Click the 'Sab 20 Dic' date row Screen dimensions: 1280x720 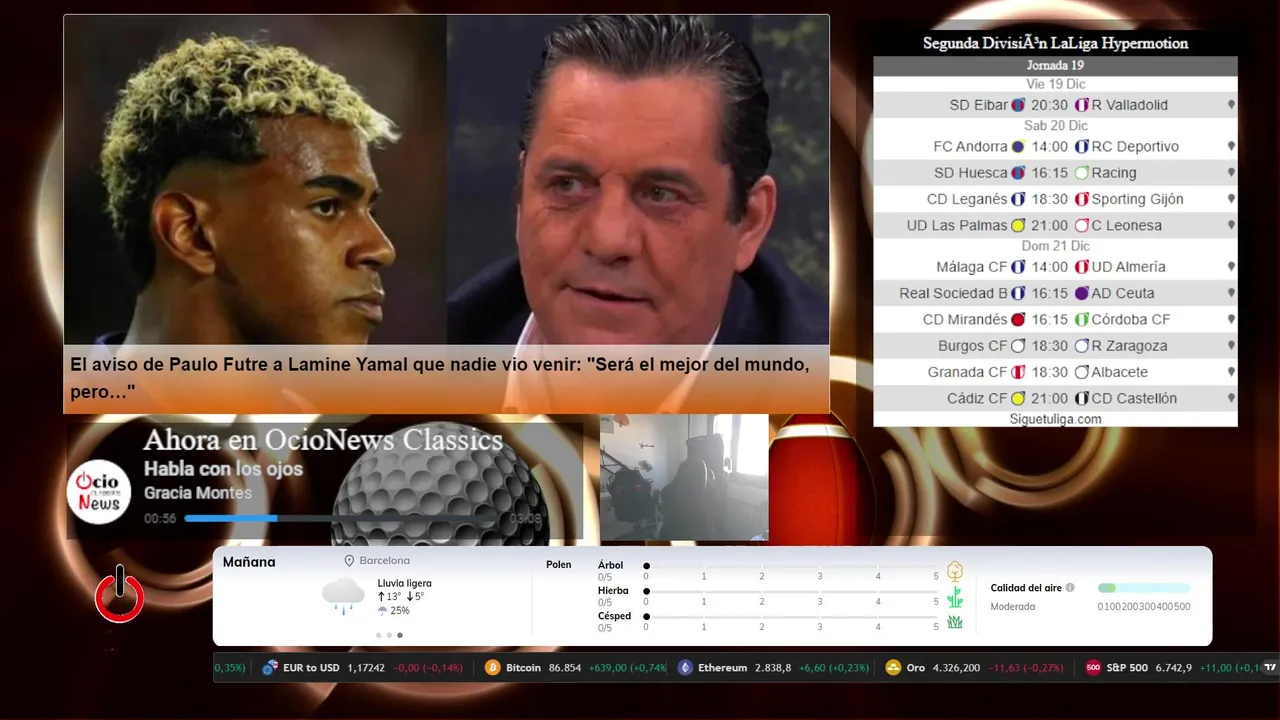1055,126
